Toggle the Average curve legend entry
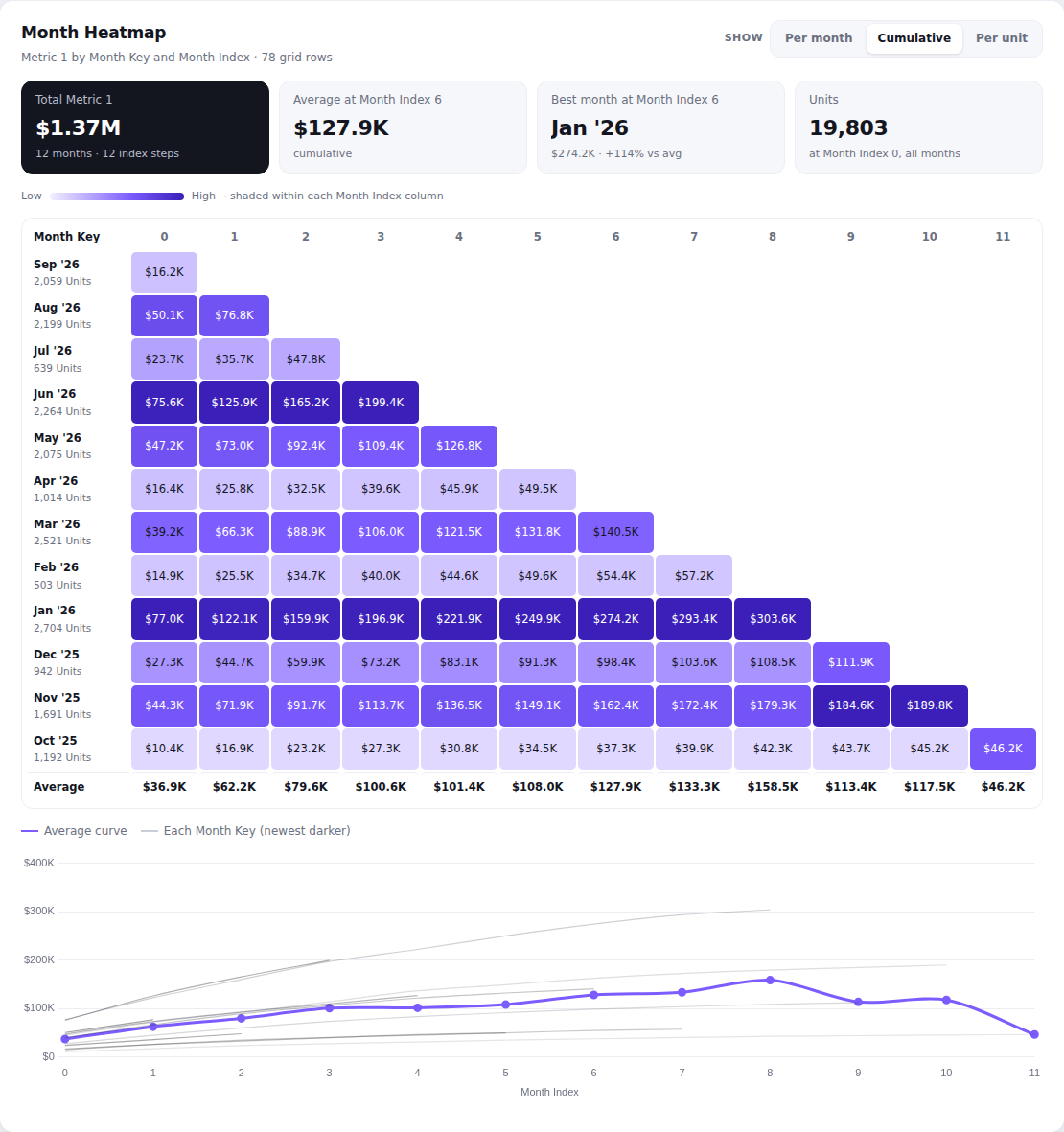The image size is (1064, 1132). 75,831
